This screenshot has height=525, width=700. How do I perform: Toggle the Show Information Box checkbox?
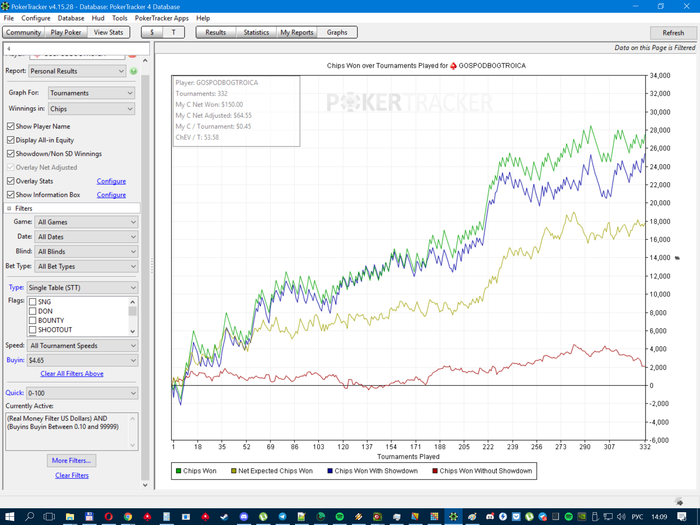tap(11, 195)
